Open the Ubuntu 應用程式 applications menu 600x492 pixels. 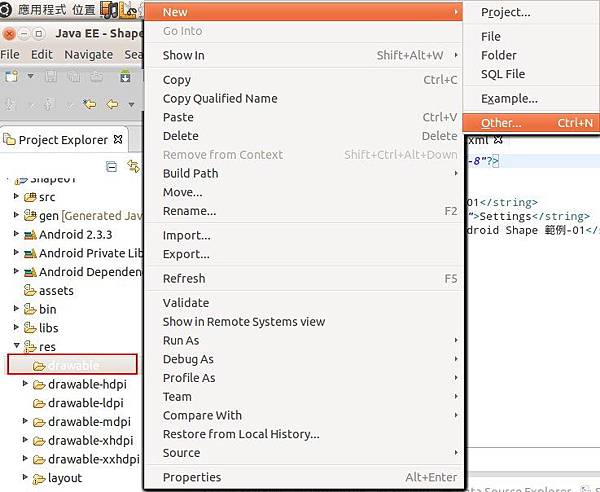coord(42,10)
